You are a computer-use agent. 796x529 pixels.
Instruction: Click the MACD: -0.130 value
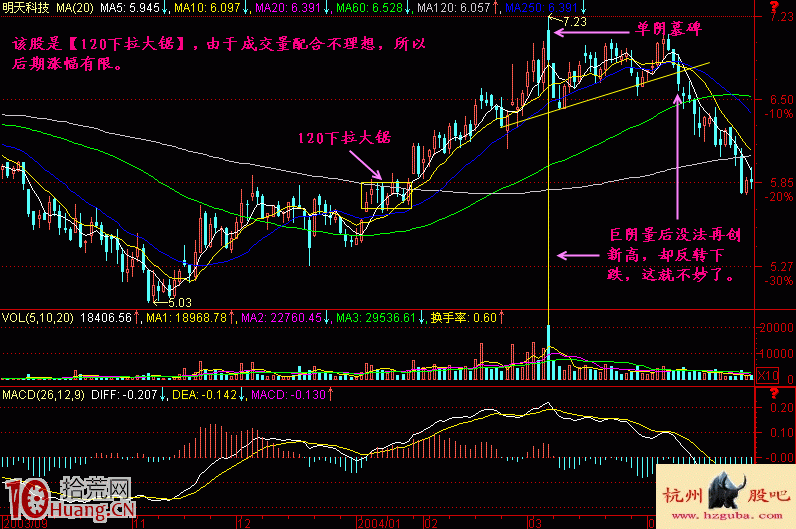coord(288,394)
